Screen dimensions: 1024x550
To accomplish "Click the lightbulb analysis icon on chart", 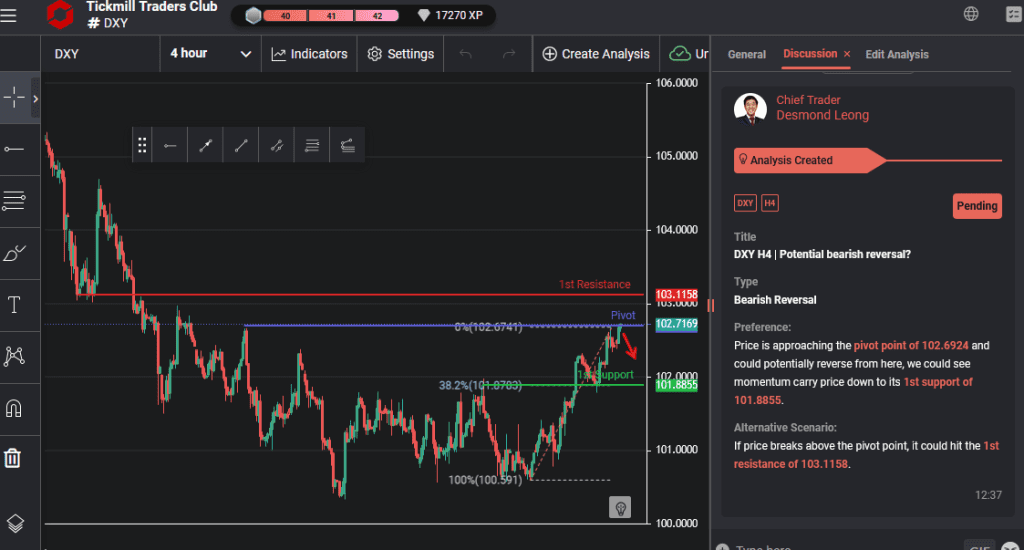I will [620, 507].
